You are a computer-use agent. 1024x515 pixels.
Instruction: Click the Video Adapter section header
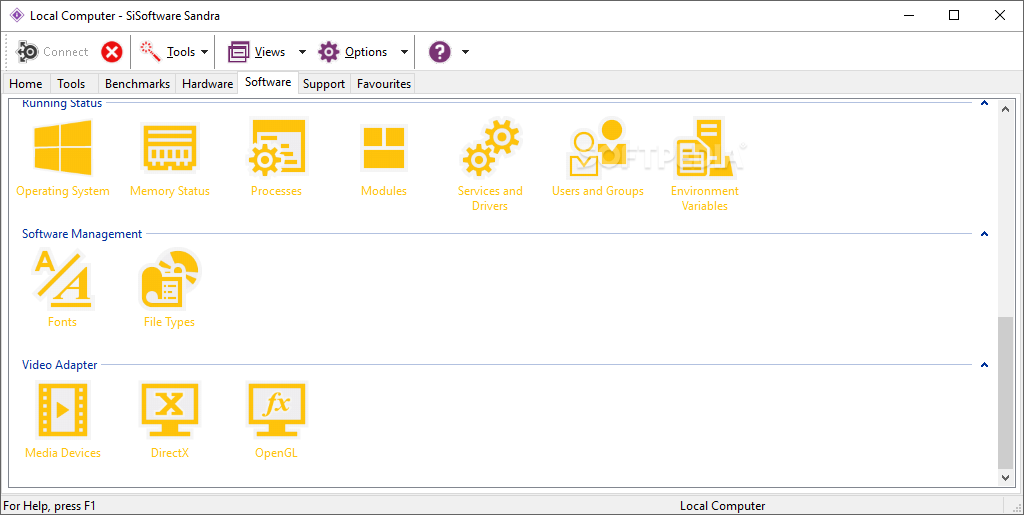point(60,365)
